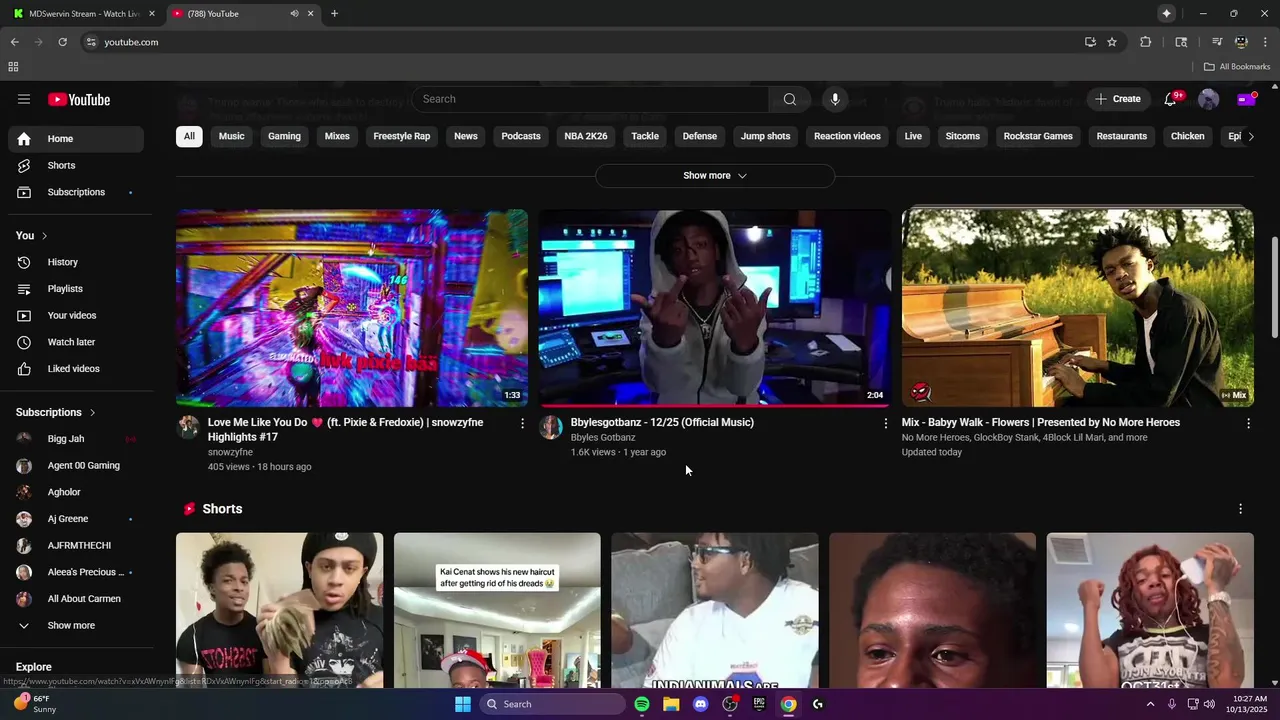This screenshot has height=720, width=1280.
Task: Select the Music category chip
Action: [x=231, y=136]
